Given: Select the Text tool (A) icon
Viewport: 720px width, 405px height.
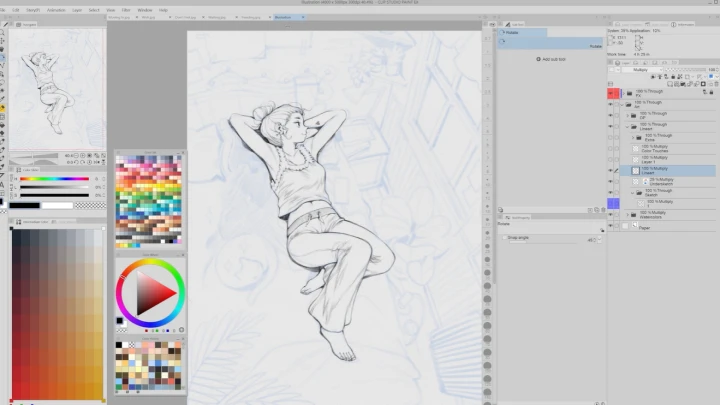Looking at the screenshot, I should (2, 184).
